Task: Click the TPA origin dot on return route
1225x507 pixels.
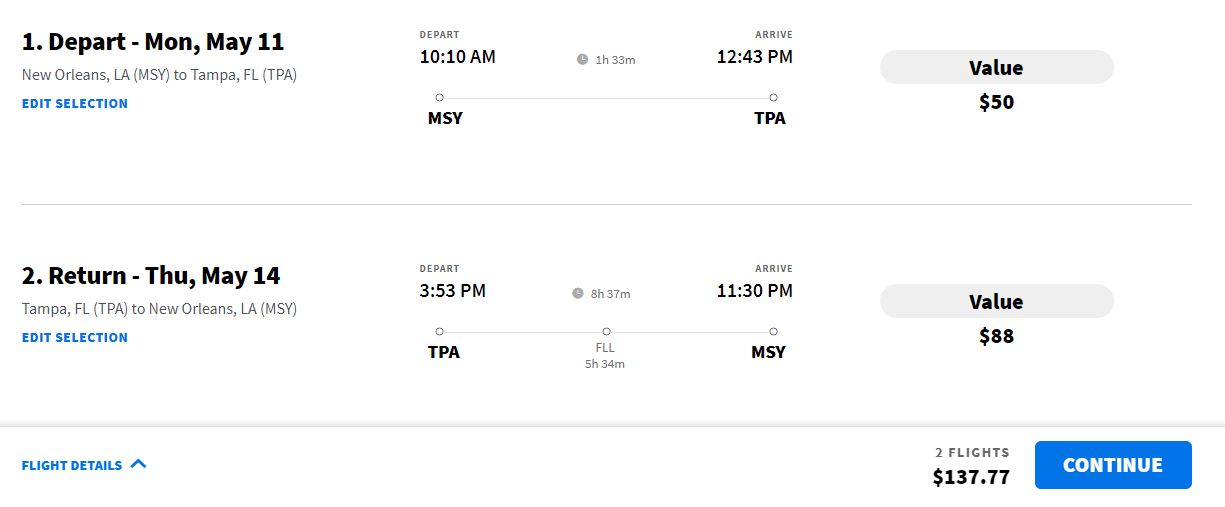Action: [x=439, y=331]
